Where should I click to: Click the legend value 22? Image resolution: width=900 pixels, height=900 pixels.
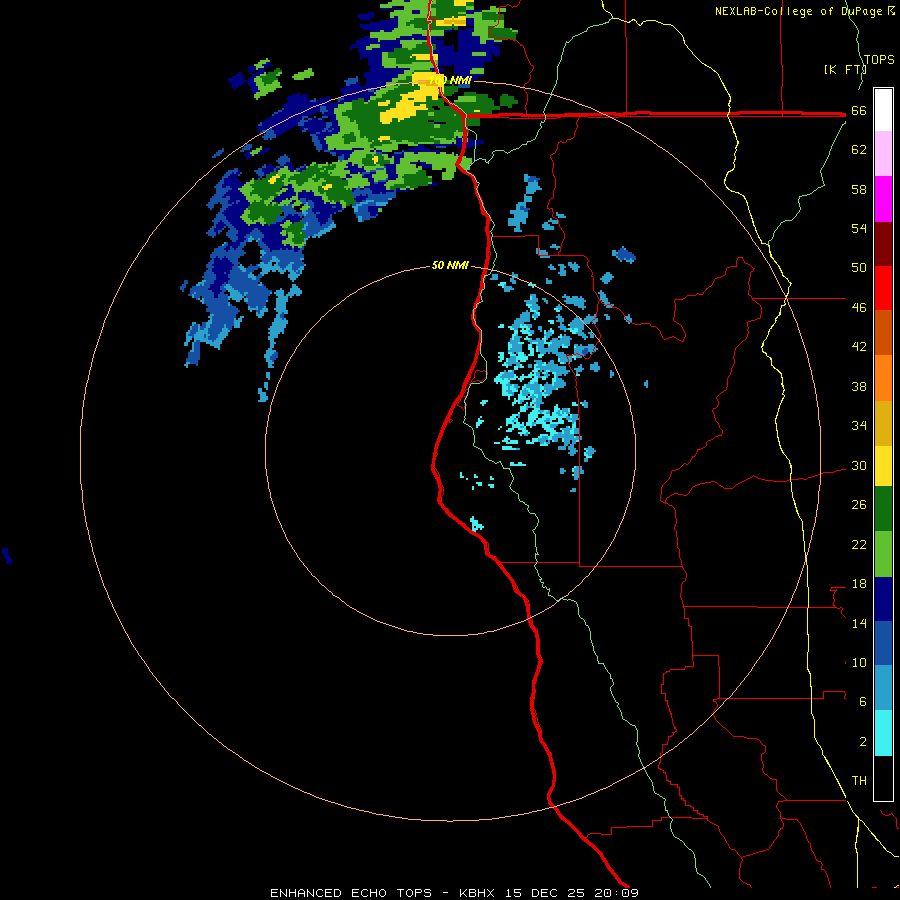pyautogui.click(x=859, y=544)
